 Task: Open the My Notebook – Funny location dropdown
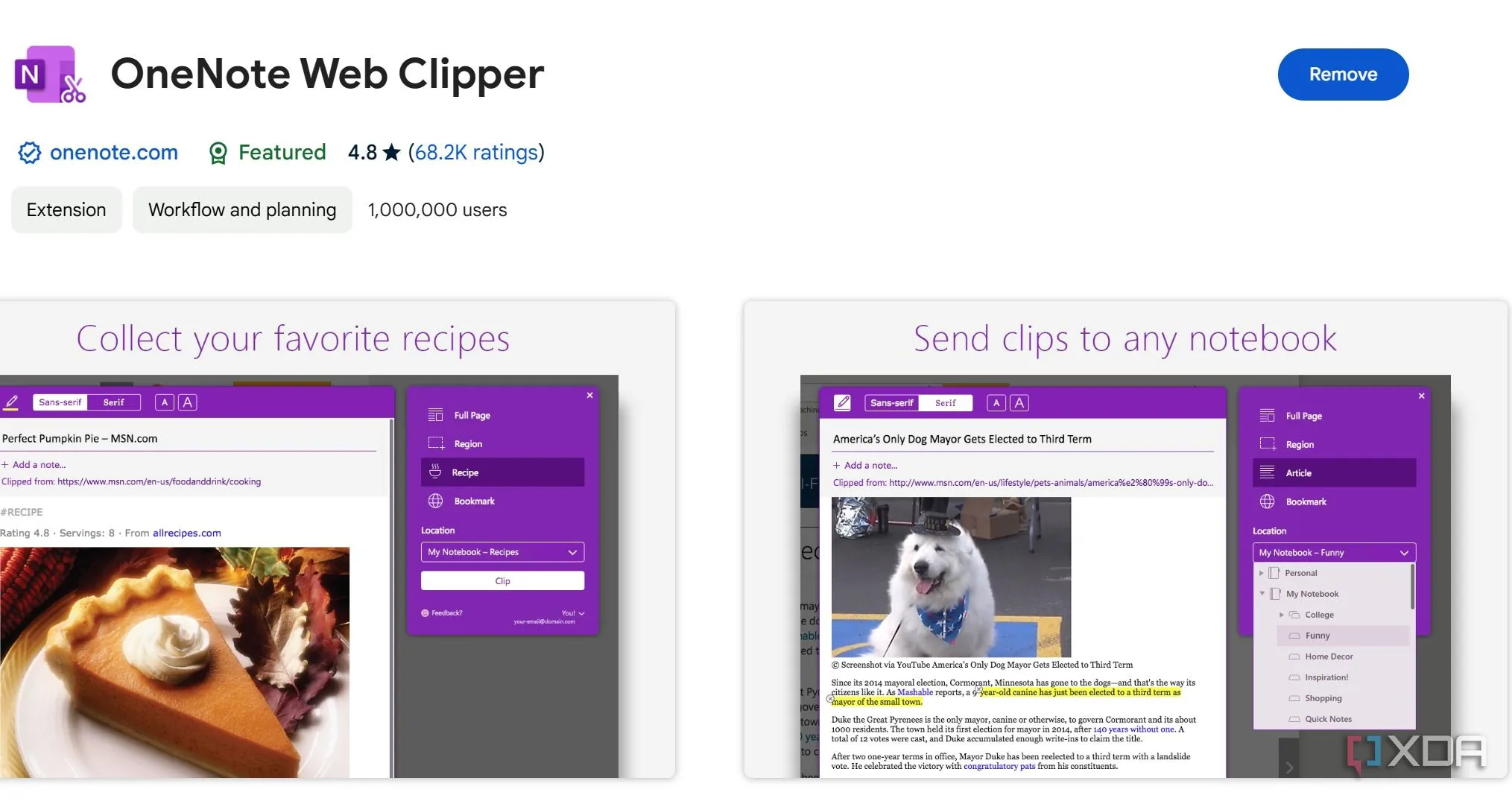pos(1333,553)
